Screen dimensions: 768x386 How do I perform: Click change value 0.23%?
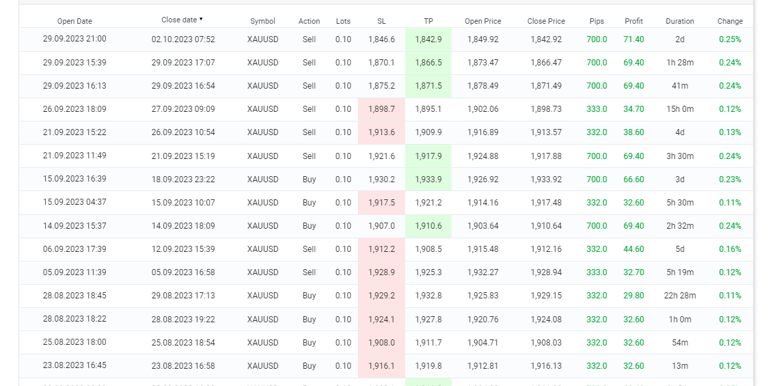tap(730, 179)
